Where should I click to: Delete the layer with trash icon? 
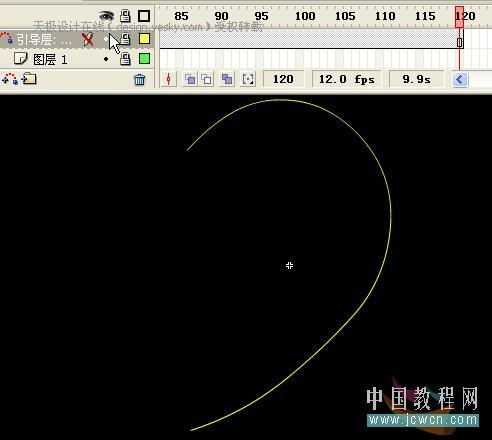(x=140, y=79)
